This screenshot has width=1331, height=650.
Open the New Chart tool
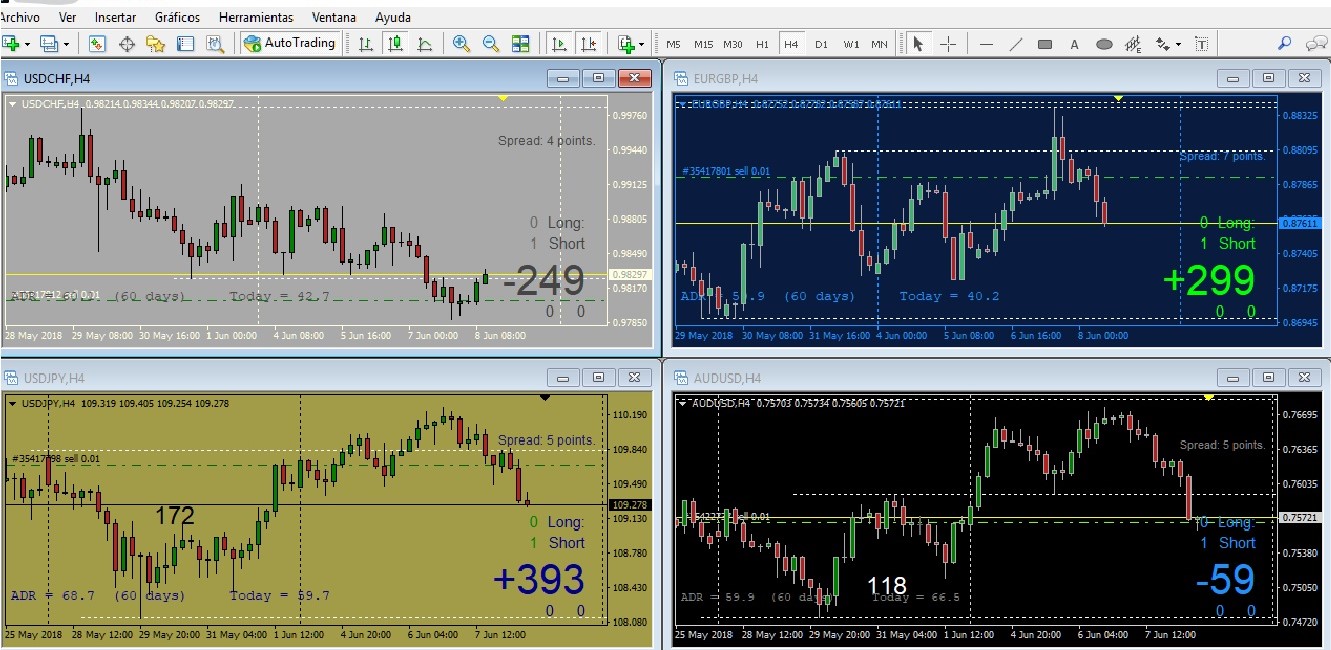click(x=12, y=43)
